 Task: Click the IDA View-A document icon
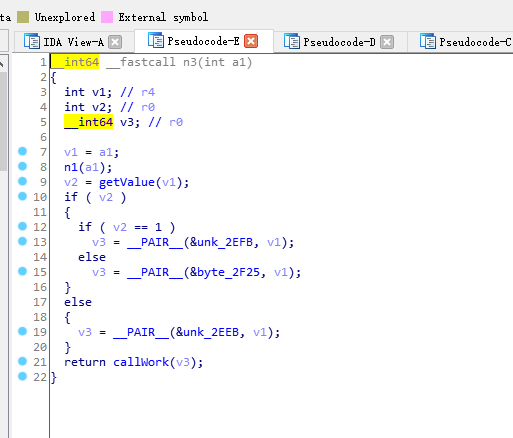coord(32,41)
